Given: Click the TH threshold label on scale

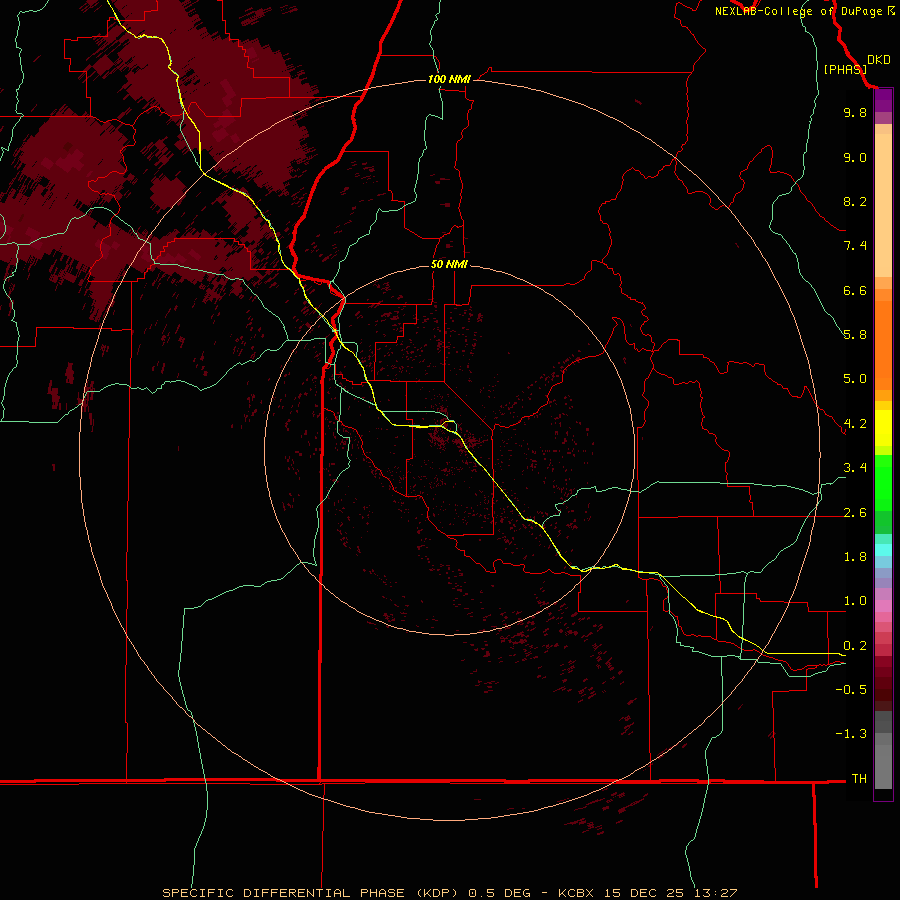Looking at the screenshot, I should pyautogui.click(x=859, y=779).
